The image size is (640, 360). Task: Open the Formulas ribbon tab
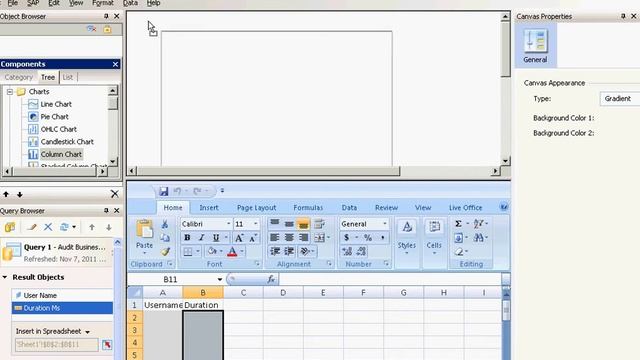[308, 208]
